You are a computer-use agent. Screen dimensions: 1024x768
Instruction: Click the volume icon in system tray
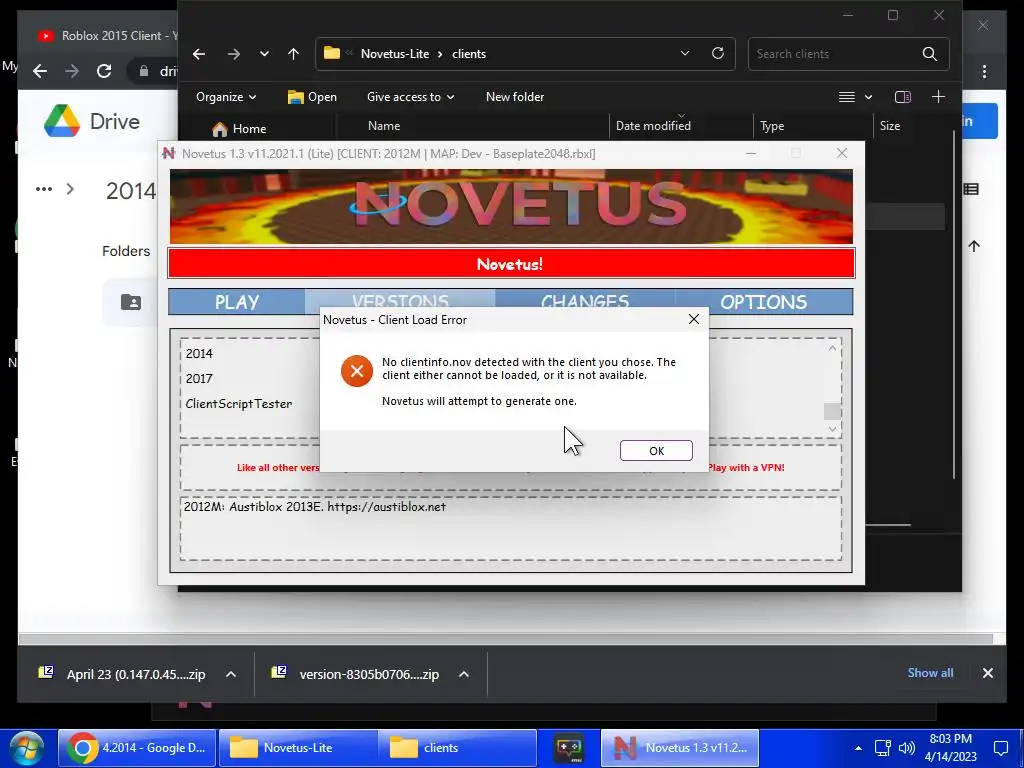tap(907, 748)
